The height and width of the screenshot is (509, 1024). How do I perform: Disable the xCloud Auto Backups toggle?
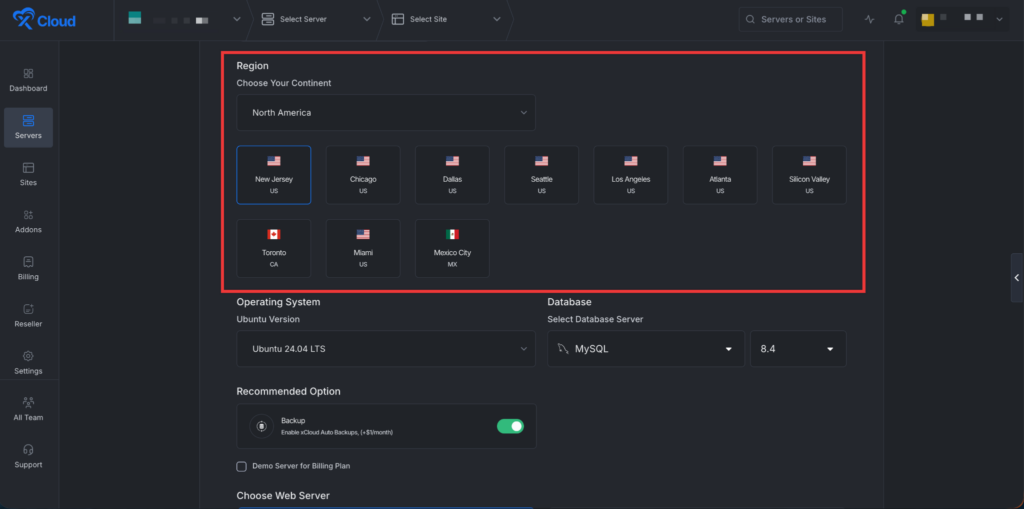pyautogui.click(x=510, y=426)
